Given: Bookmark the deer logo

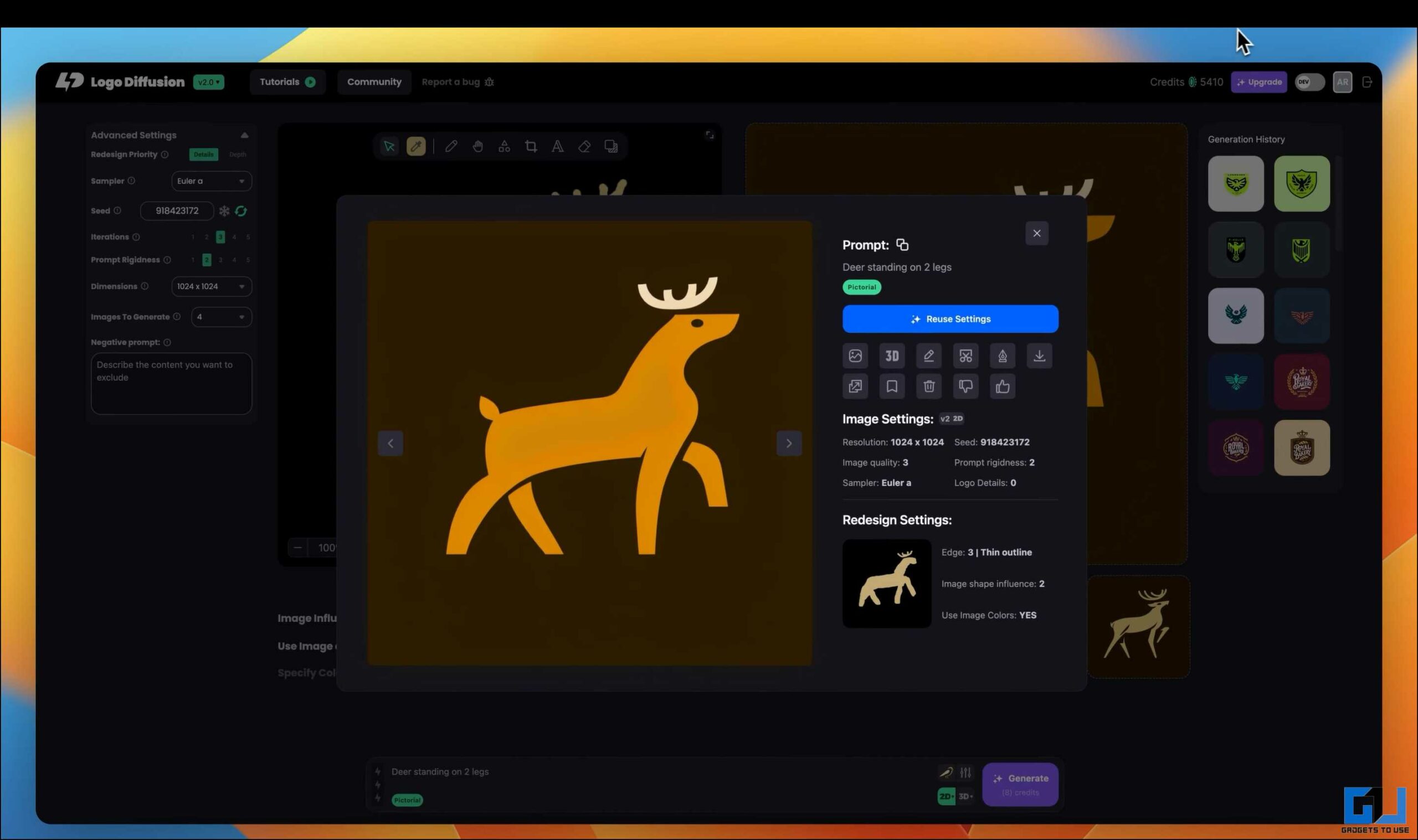Looking at the screenshot, I should click(x=892, y=386).
